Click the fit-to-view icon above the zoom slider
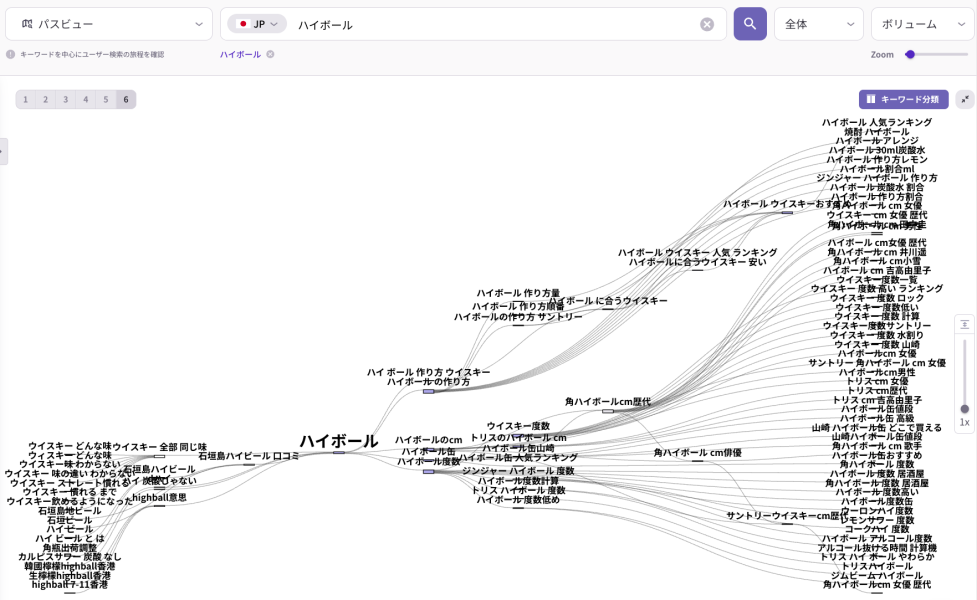The height and width of the screenshot is (600, 977). coord(964,323)
